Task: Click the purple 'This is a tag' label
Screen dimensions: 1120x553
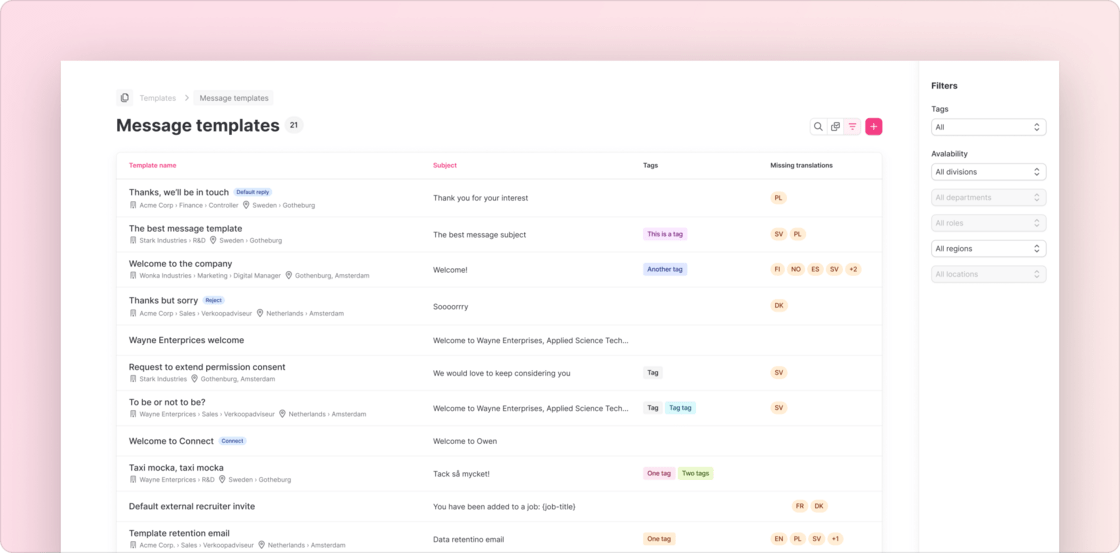Action: (x=665, y=234)
